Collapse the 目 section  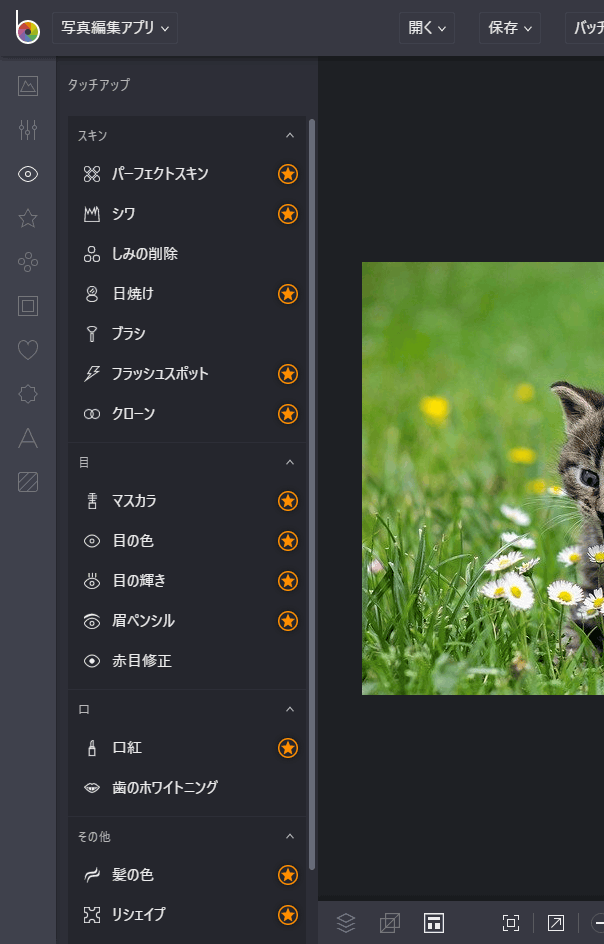click(290, 462)
